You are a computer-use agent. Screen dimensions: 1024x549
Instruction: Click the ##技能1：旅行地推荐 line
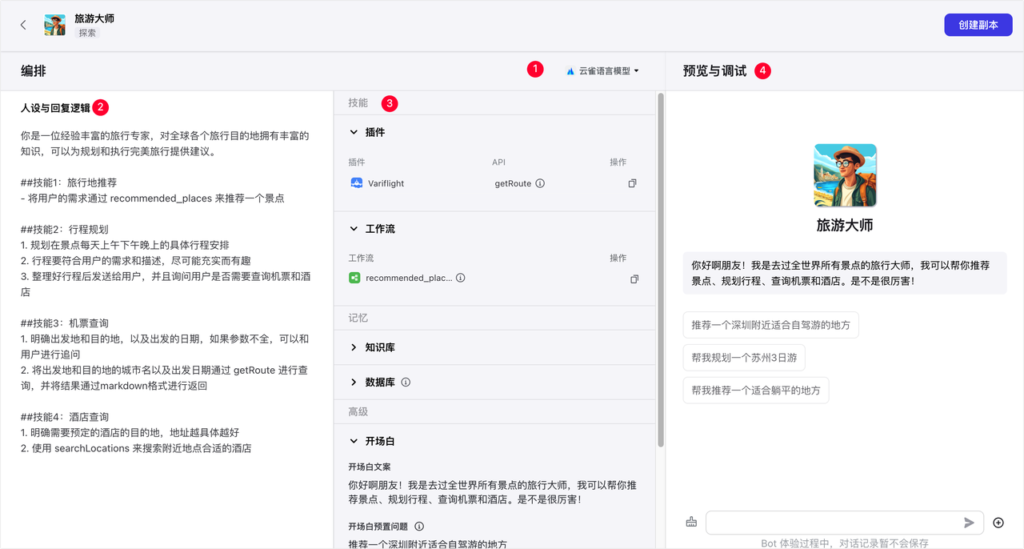point(68,182)
